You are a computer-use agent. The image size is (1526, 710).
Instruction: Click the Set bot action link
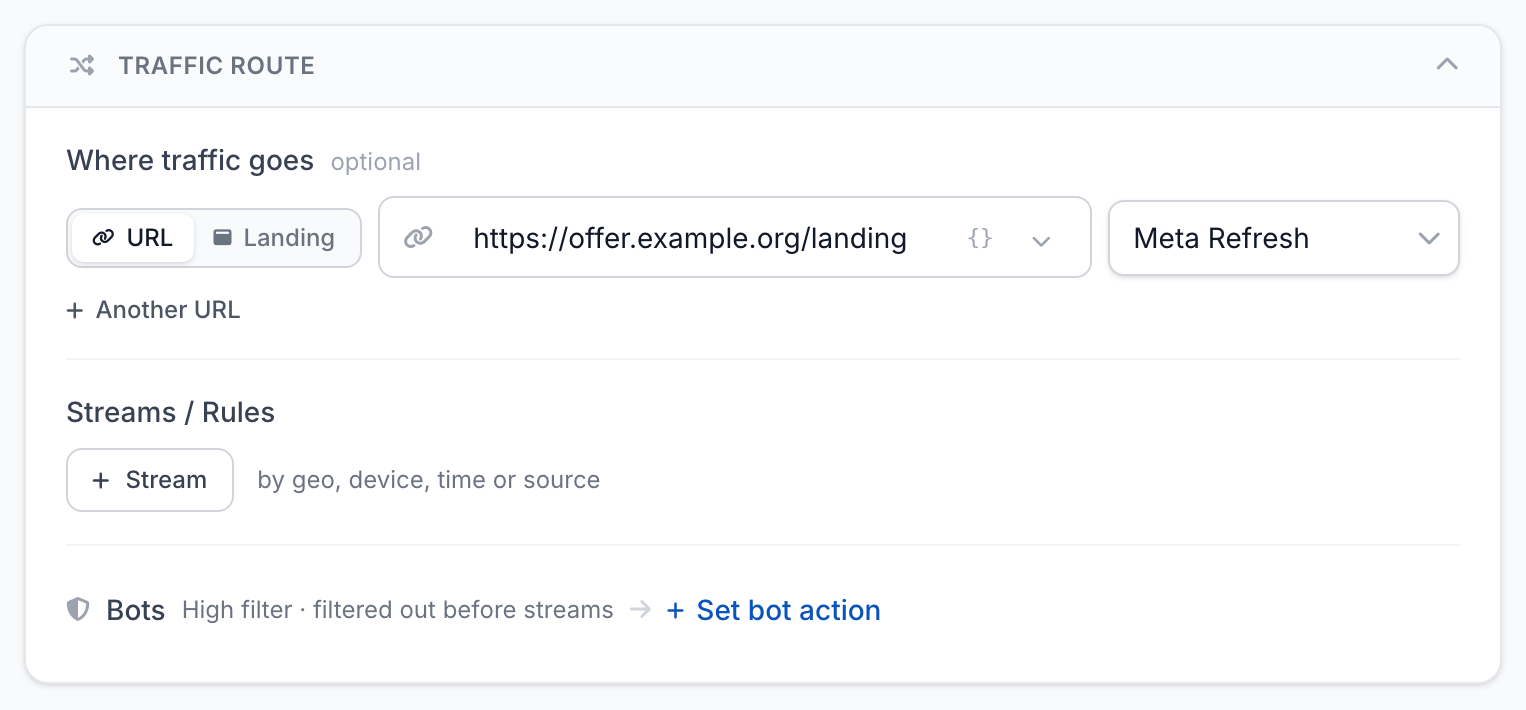pos(773,610)
